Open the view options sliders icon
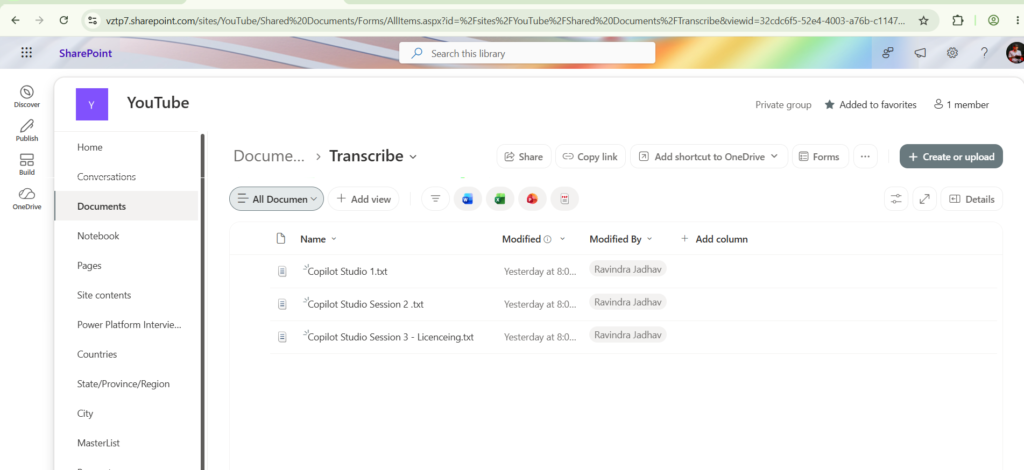 coord(896,199)
